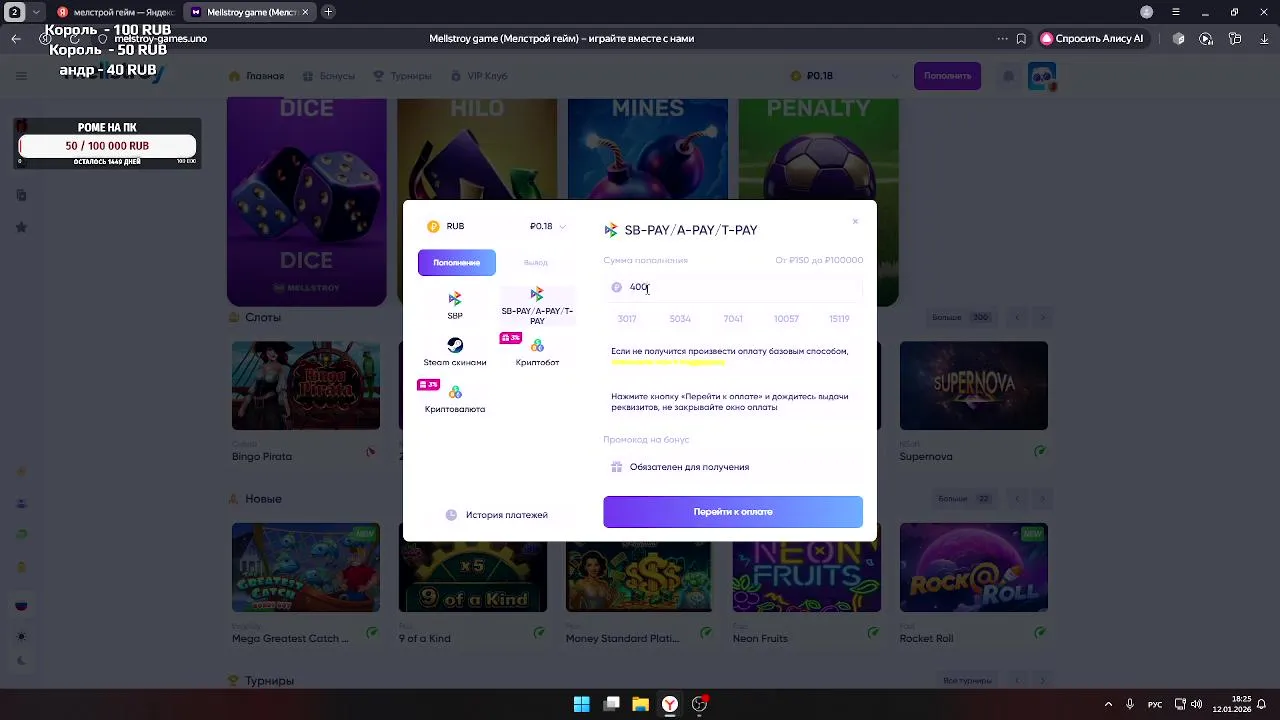Click next arrow in Слоты section
Screen dimensions: 1280x720
pos(1042,317)
